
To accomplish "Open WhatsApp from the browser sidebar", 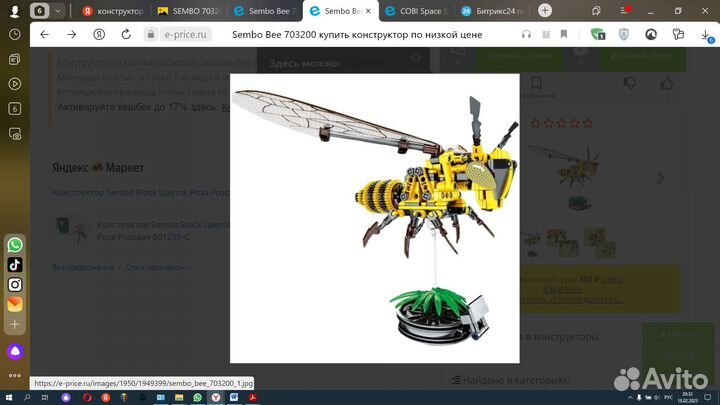I will (15, 245).
